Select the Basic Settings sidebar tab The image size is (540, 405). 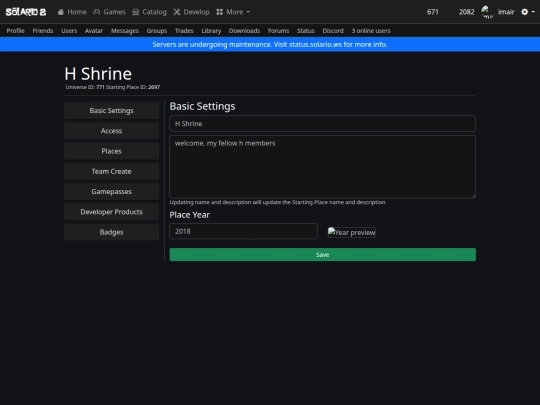(x=111, y=111)
